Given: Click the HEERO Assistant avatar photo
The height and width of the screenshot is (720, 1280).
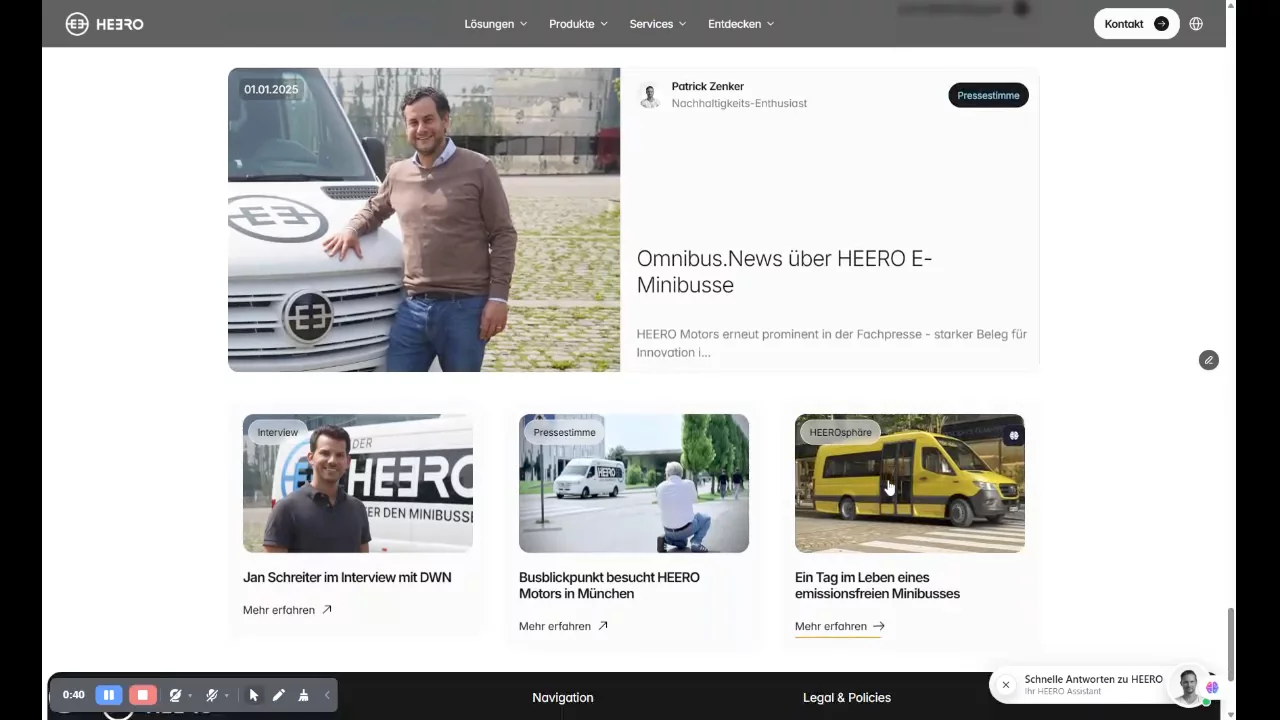Looking at the screenshot, I should (x=1187, y=686).
